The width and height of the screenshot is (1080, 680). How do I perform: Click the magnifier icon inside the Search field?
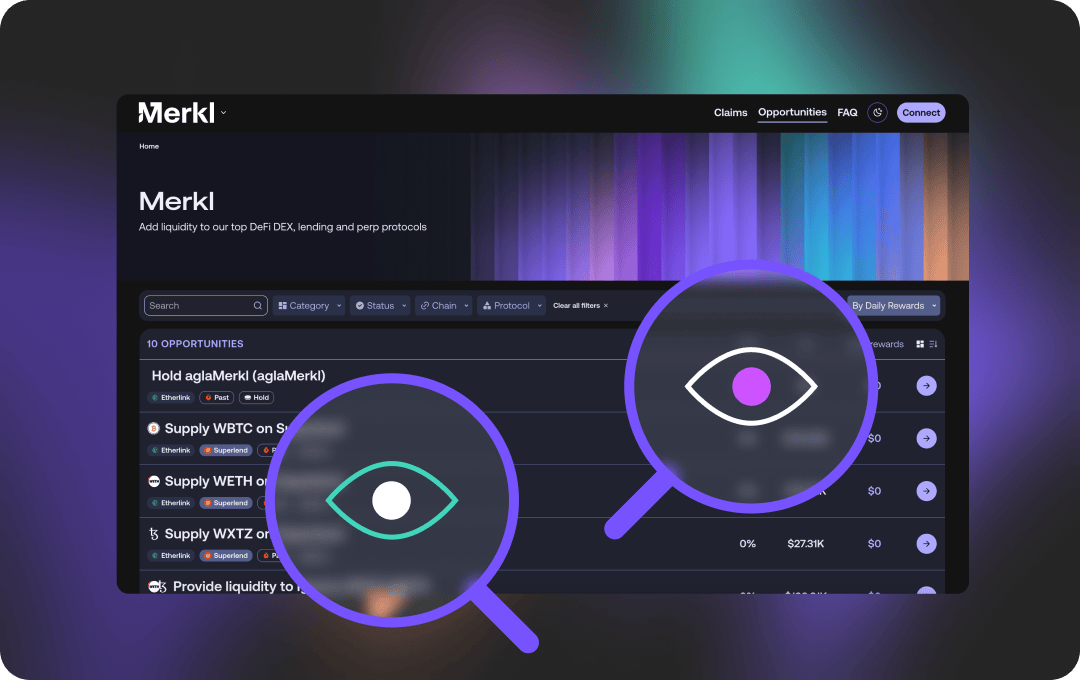coord(258,306)
